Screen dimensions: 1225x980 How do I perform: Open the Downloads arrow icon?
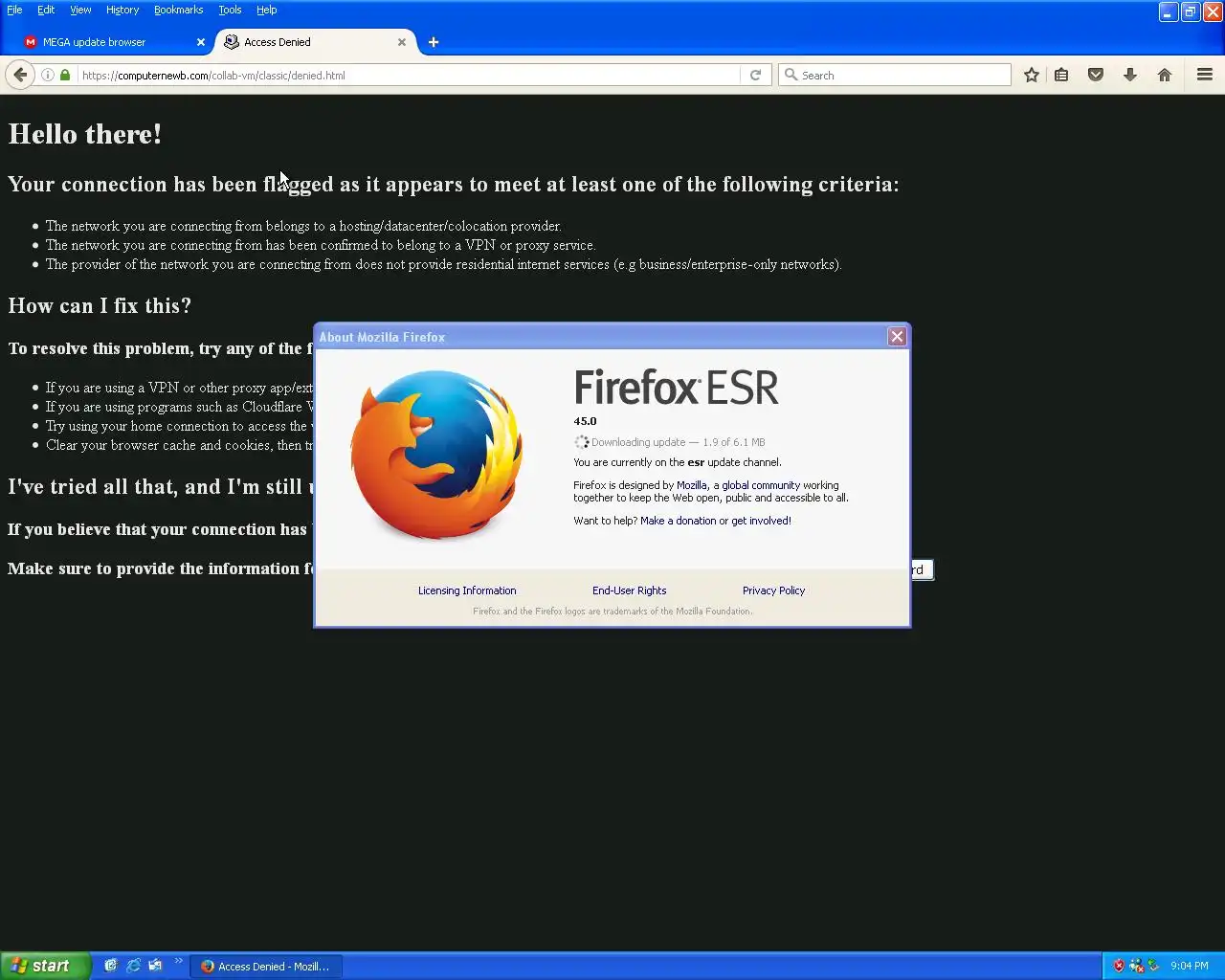[1130, 75]
